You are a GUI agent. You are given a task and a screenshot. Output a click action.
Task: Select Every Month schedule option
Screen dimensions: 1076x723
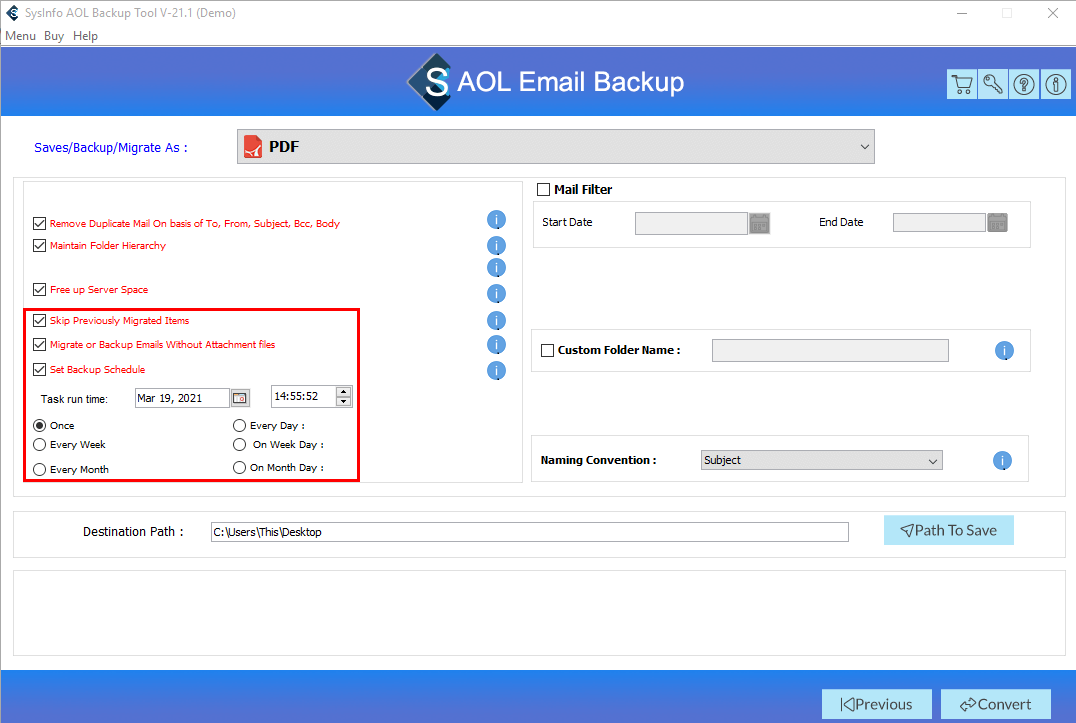coord(40,469)
